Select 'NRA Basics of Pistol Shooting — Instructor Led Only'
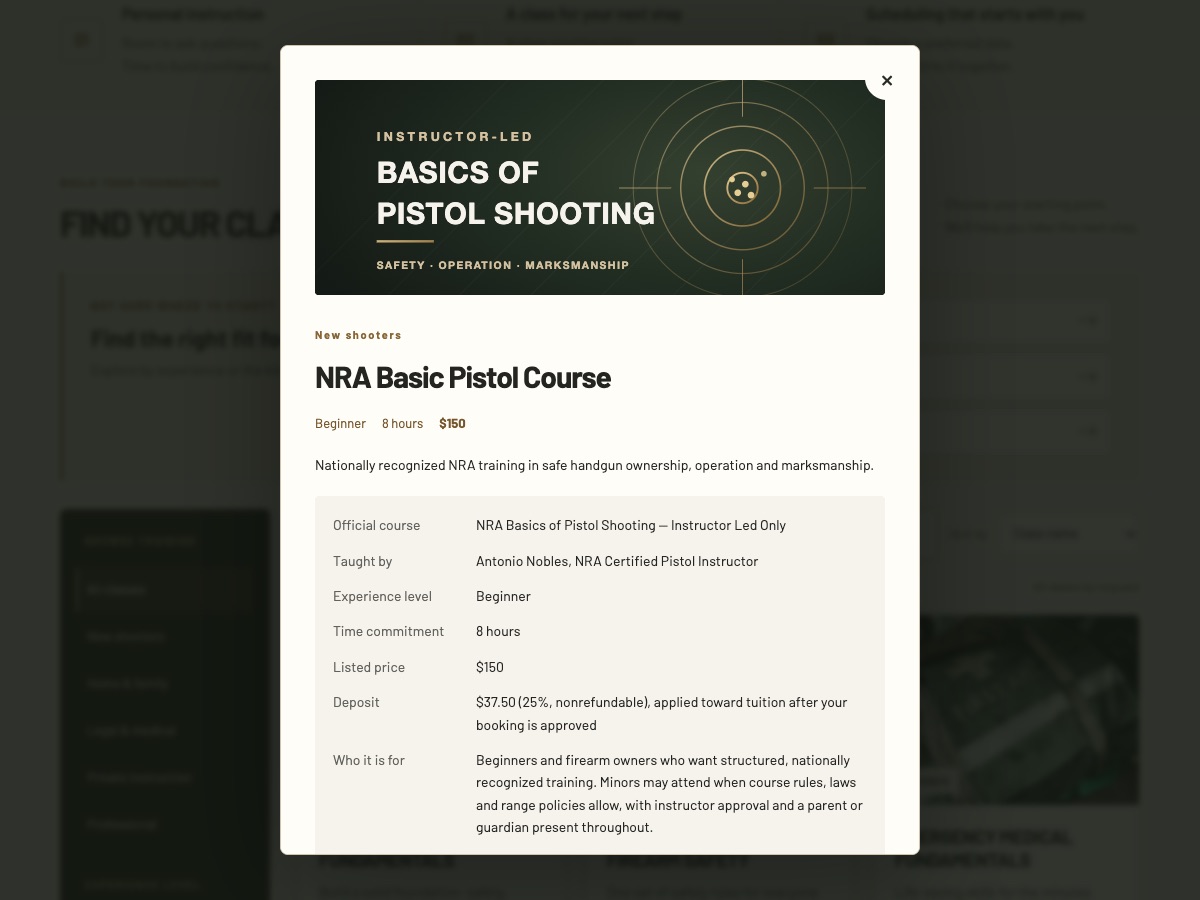Image resolution: width=1200 pixels, height=900 pixels. (x=631, y=525)
